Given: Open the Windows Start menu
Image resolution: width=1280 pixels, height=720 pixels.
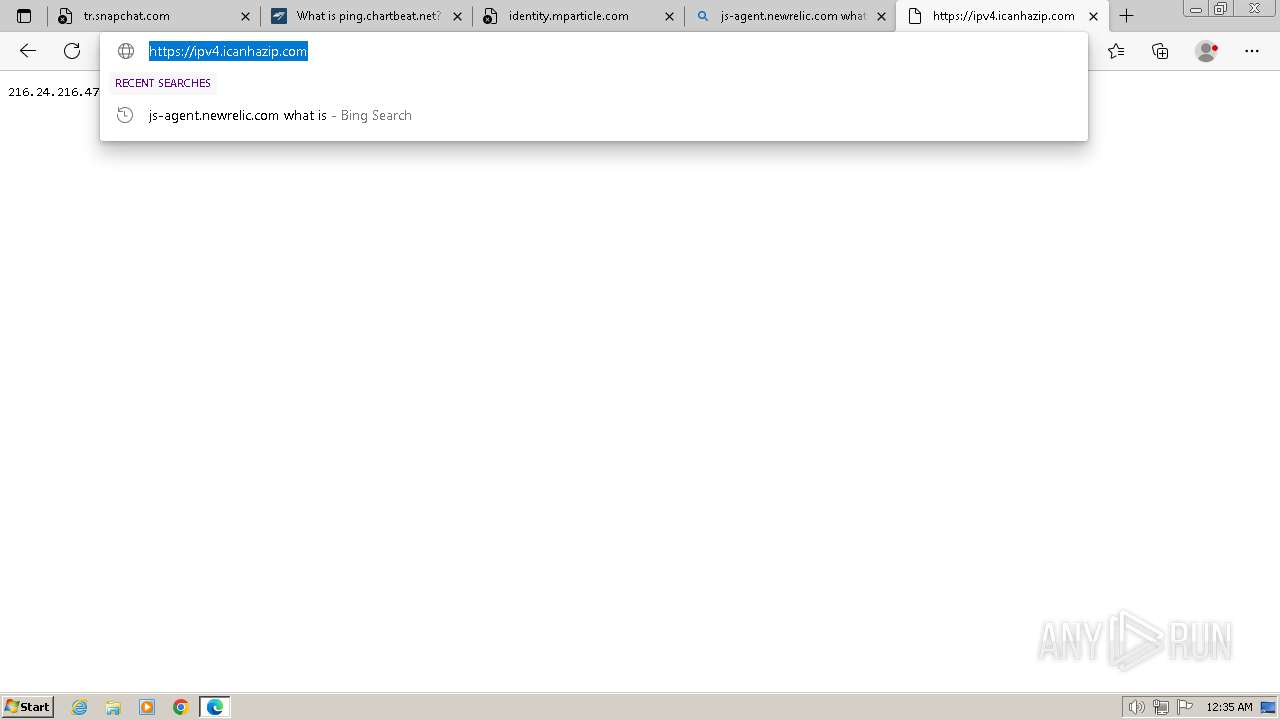Looking at the screenshot, I should coord(28,706).
